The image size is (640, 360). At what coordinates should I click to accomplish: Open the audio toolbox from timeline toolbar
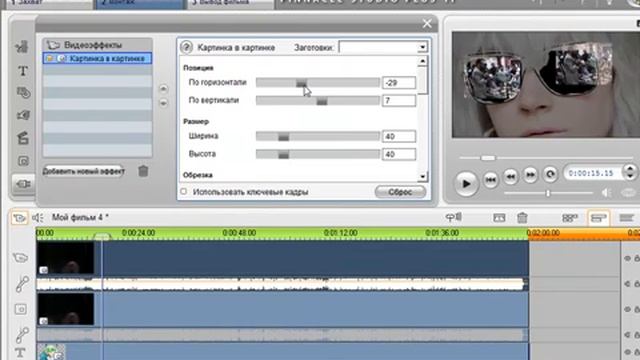click(38, 218)
